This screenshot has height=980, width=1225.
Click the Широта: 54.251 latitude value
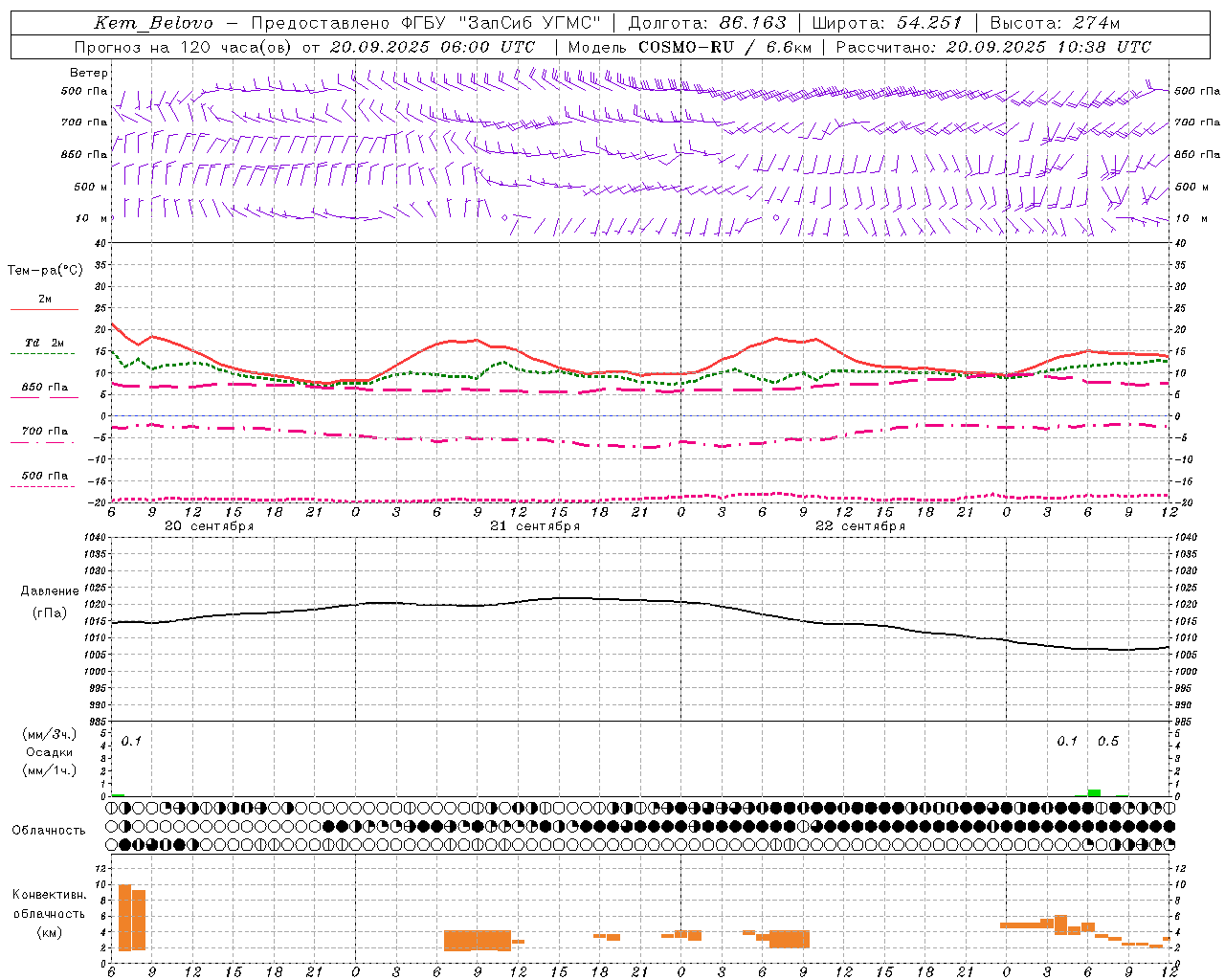[x=886, y=23]
